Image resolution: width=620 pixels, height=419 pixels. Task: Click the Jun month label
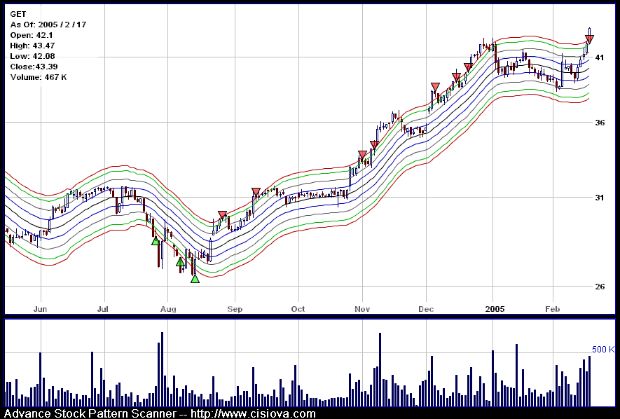(40, 309)
